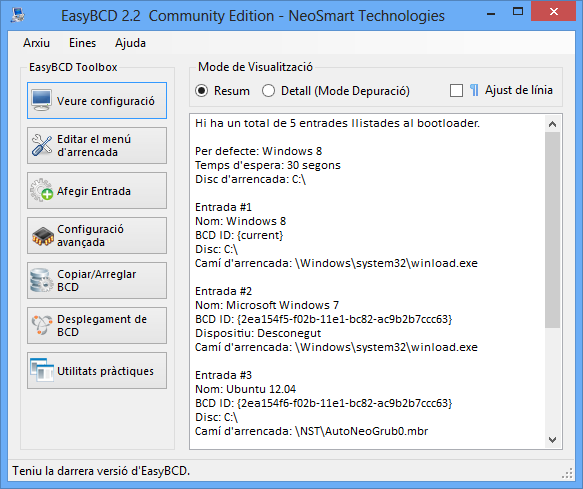Click the line 'BCD ID: {current}'
The width and height of the screenshot is (583, 489).
coord(239,235)
